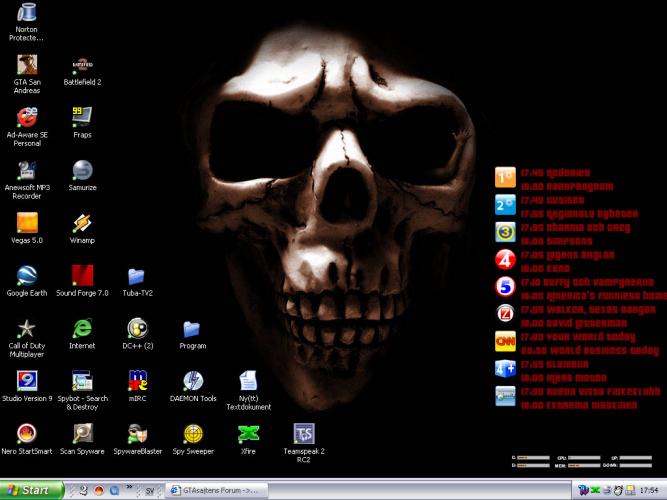Click the Xfire desktop icon
Viewport: 667px width, 500px height.
coord(248,435)
